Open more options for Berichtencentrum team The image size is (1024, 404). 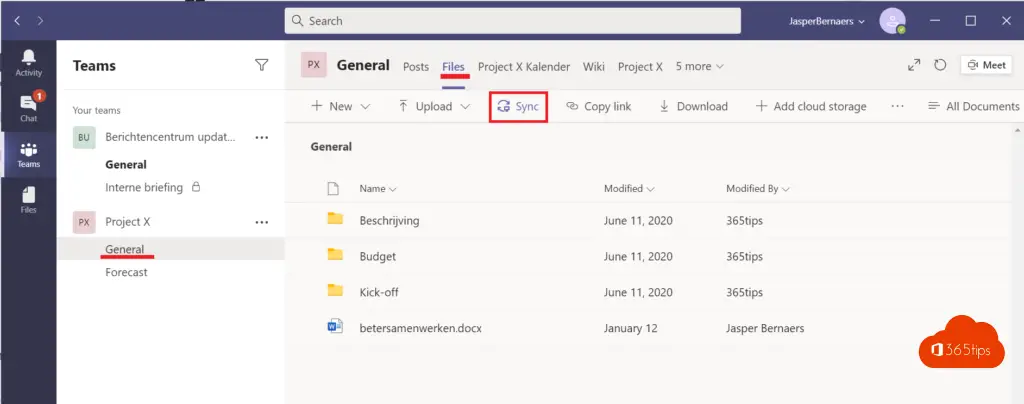262,138
